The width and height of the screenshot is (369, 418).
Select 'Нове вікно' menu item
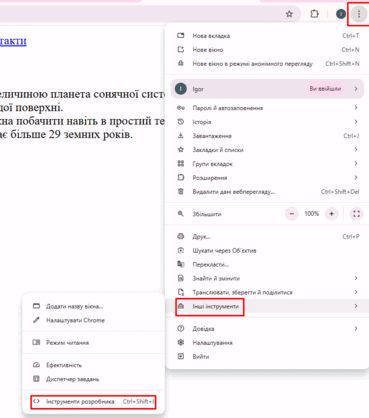267,50
